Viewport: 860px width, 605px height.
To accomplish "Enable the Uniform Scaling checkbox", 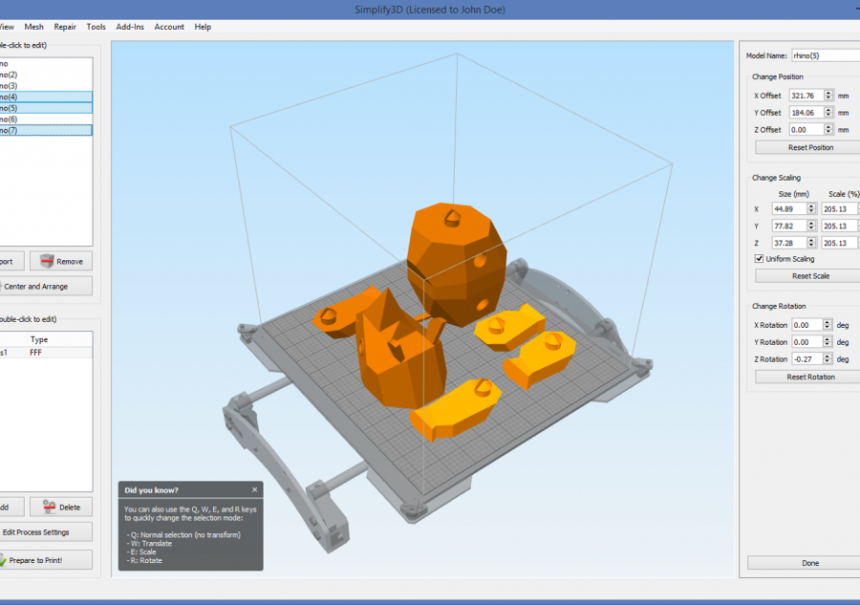I will pyautogui.click(x=757, y=258).
